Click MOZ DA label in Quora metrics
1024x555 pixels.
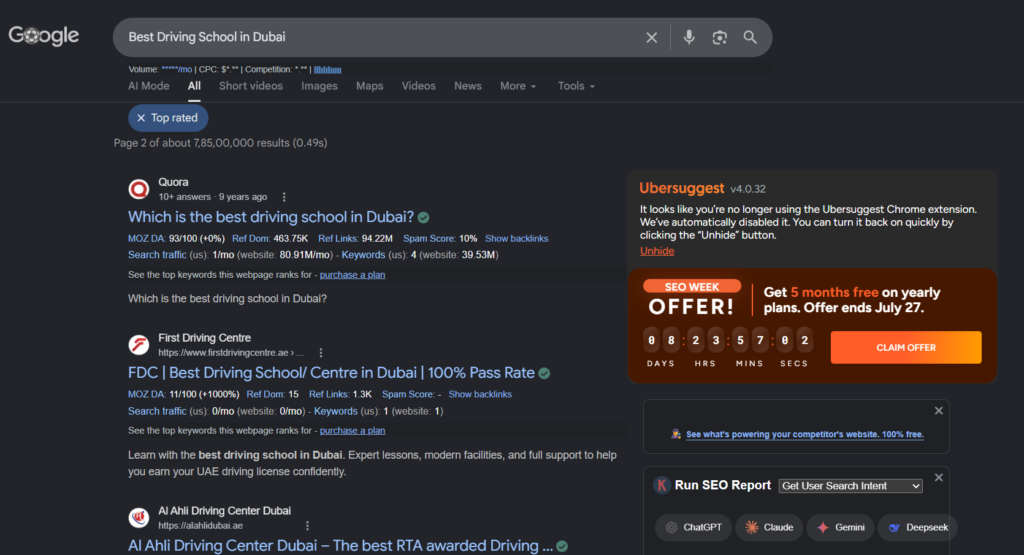[x=146, y=238]
